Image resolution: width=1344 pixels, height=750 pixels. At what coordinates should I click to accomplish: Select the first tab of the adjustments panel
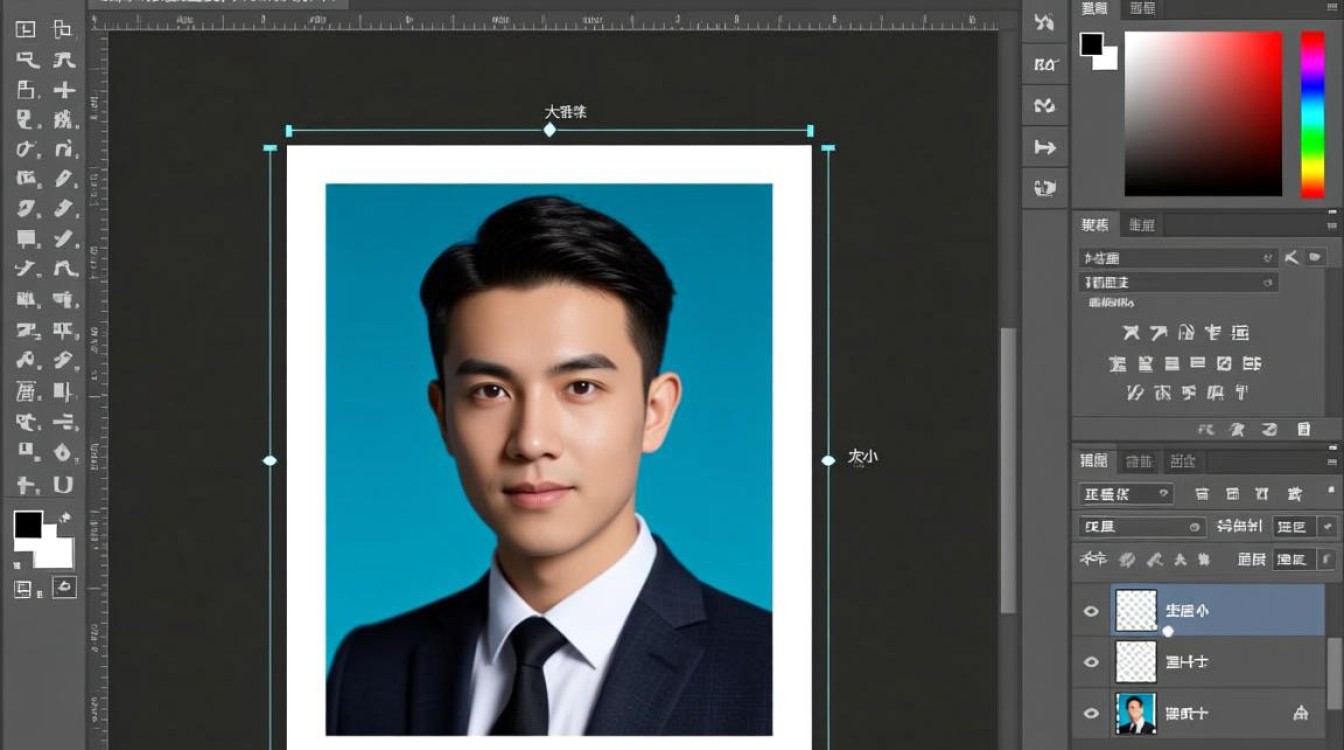(1095, 225)
